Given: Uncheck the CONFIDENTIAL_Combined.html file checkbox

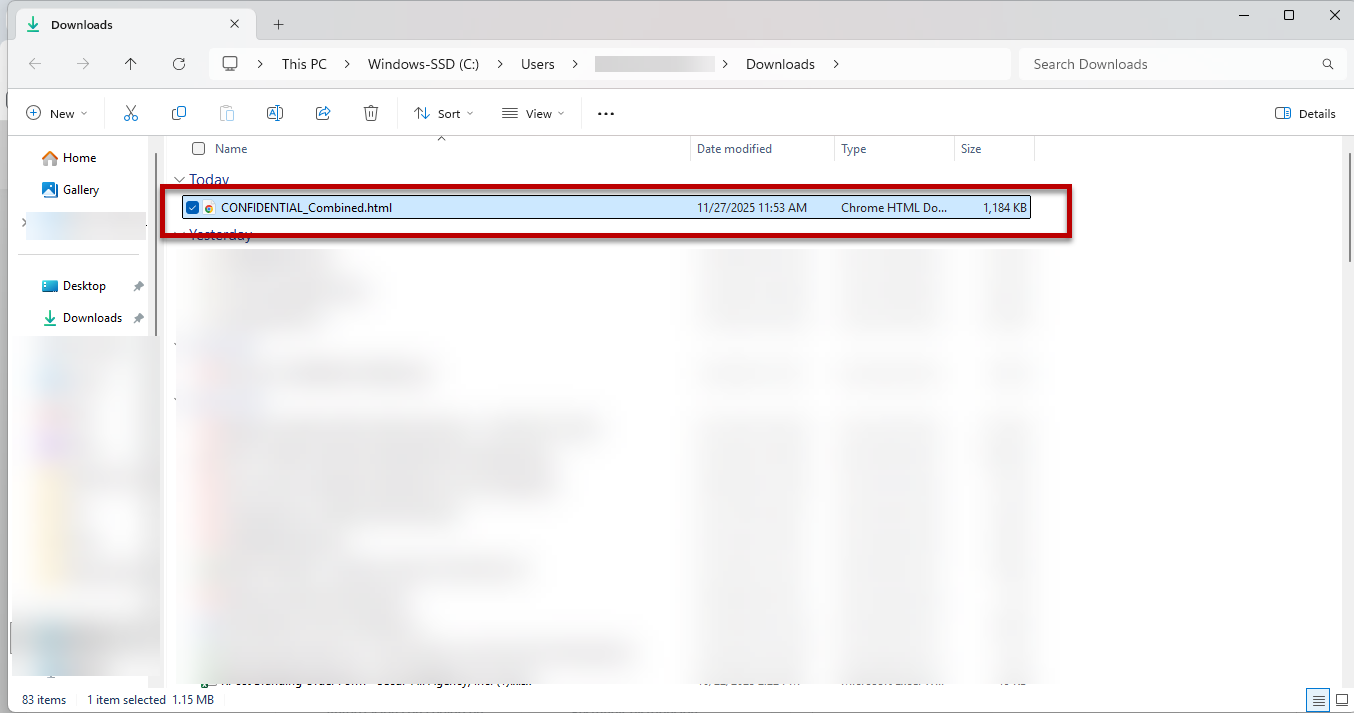Looking at the screenshot, I should tap(192, 208).
